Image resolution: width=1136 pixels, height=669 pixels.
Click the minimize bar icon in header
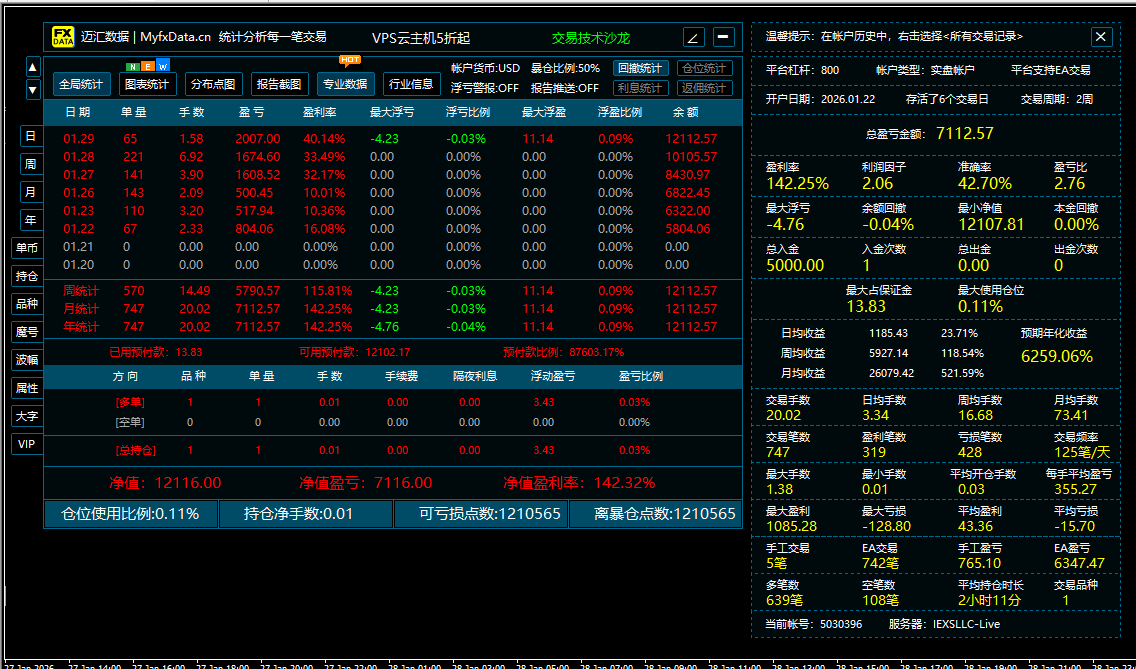pos(724,37)
